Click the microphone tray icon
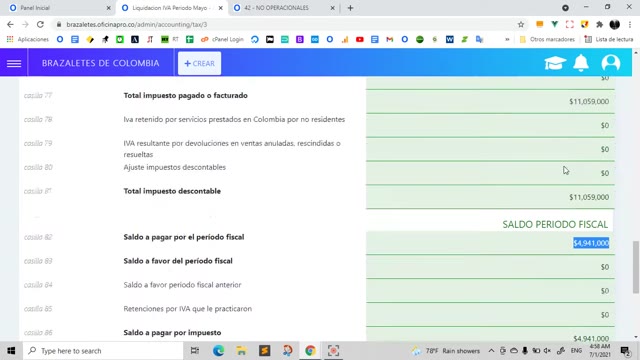This screenshot has height=360, width=640. coord(524,351)
